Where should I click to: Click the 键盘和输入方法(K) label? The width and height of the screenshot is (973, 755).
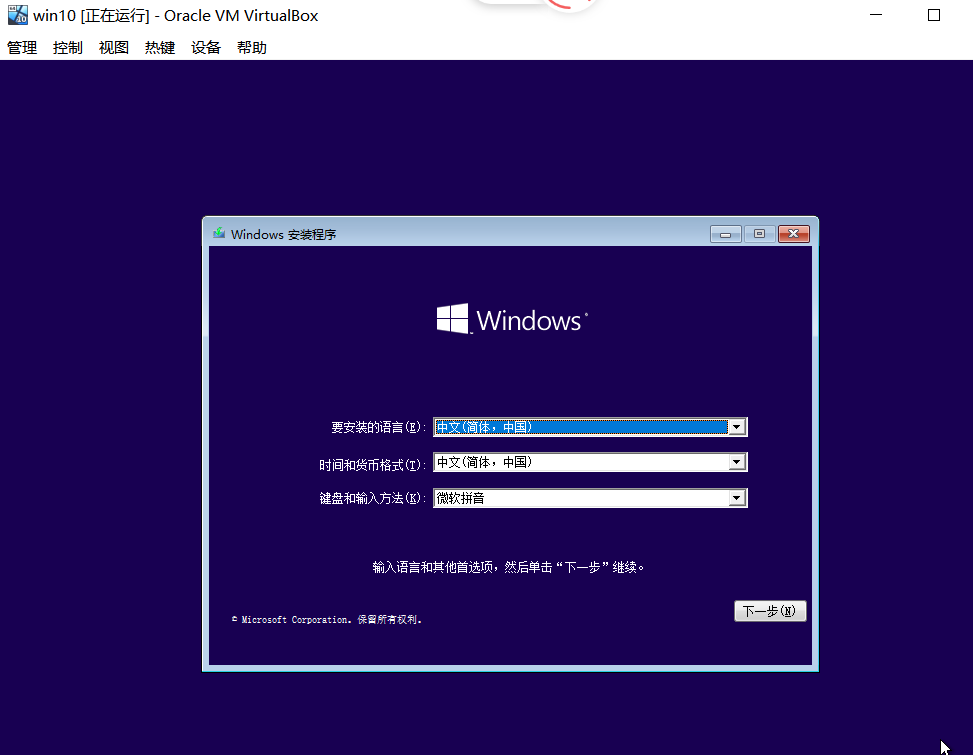372,498
